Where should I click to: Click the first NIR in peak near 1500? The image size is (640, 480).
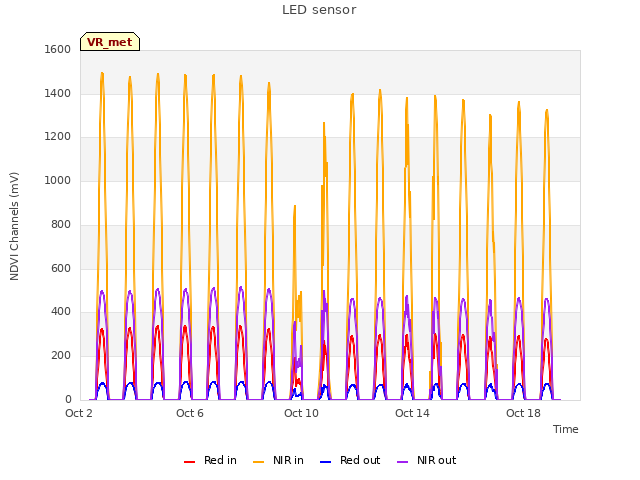point(102,73)
